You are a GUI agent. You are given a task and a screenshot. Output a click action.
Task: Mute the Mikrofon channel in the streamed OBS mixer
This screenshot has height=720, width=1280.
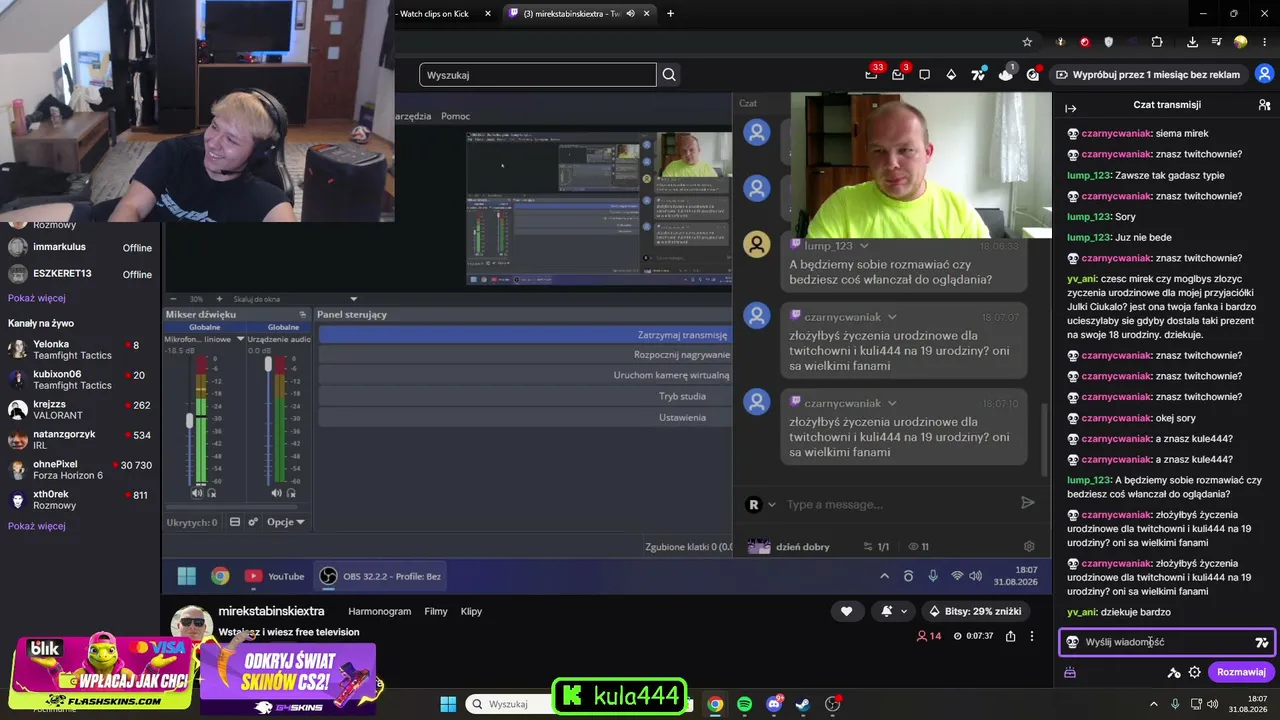tap(197, 493)
